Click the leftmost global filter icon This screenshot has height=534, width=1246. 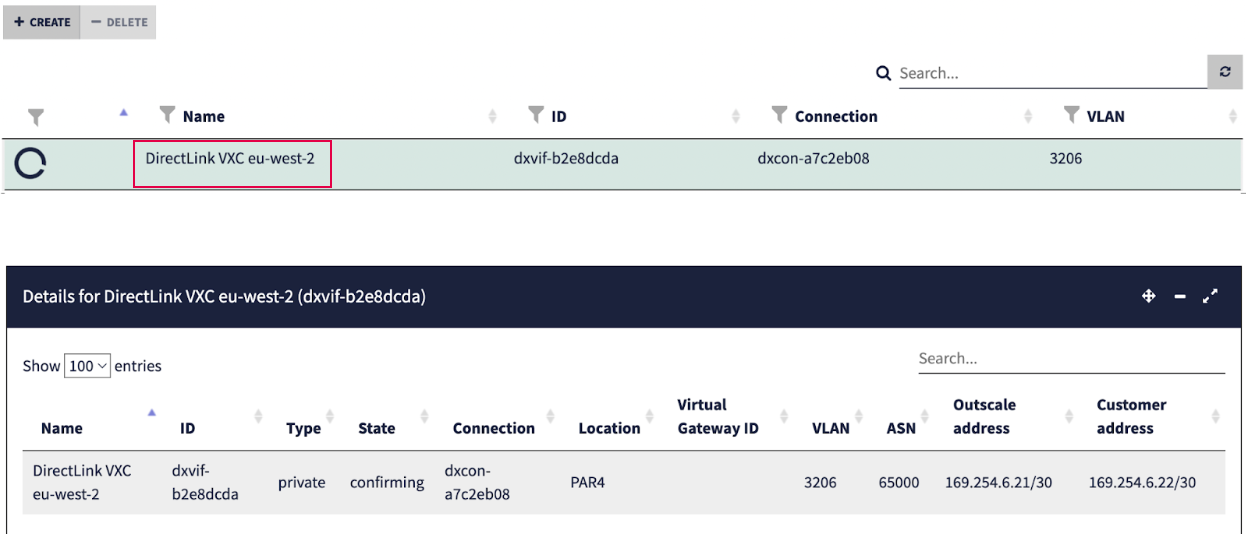tap(36, 117)
